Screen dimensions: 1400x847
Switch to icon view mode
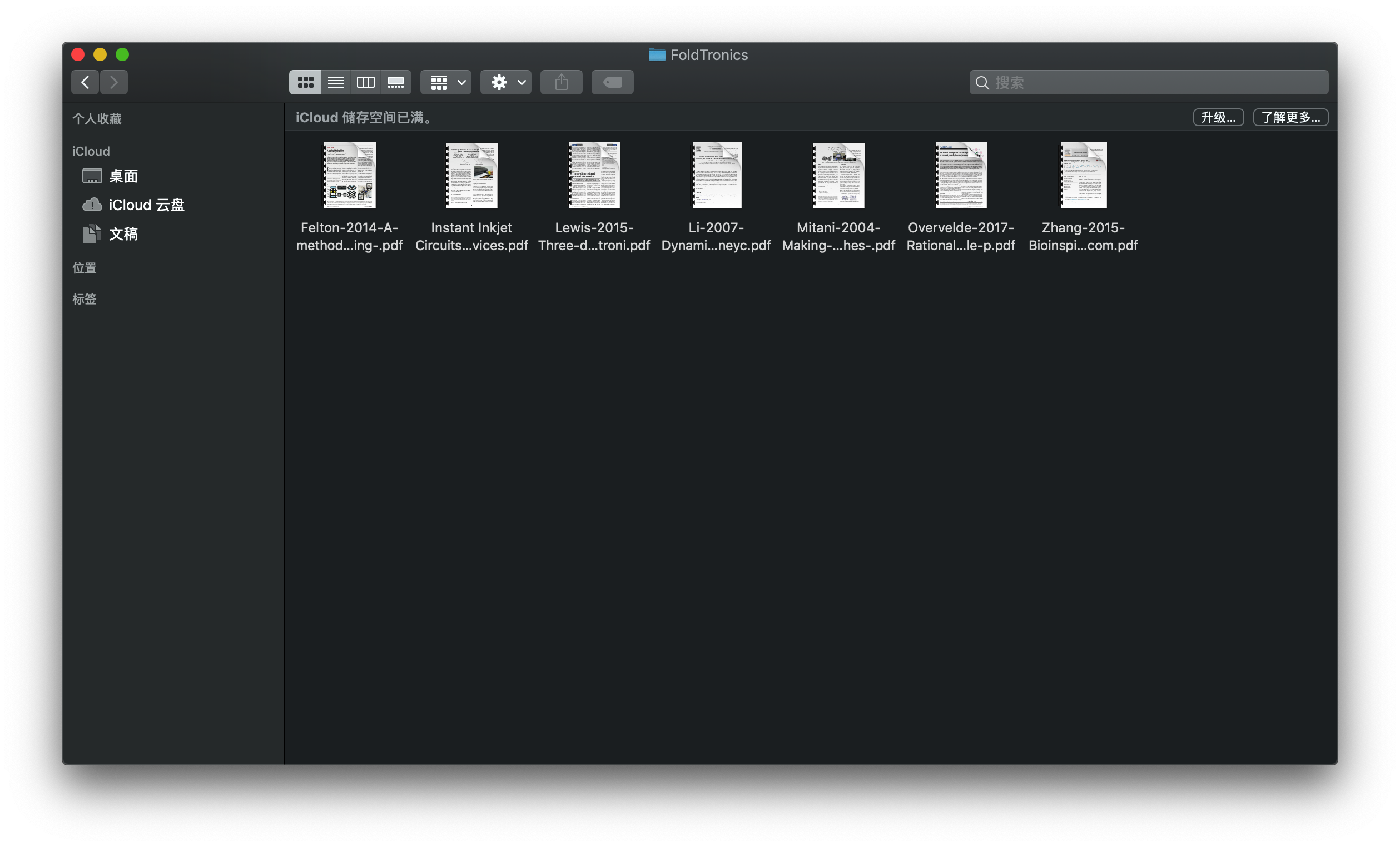click(305, 82)
